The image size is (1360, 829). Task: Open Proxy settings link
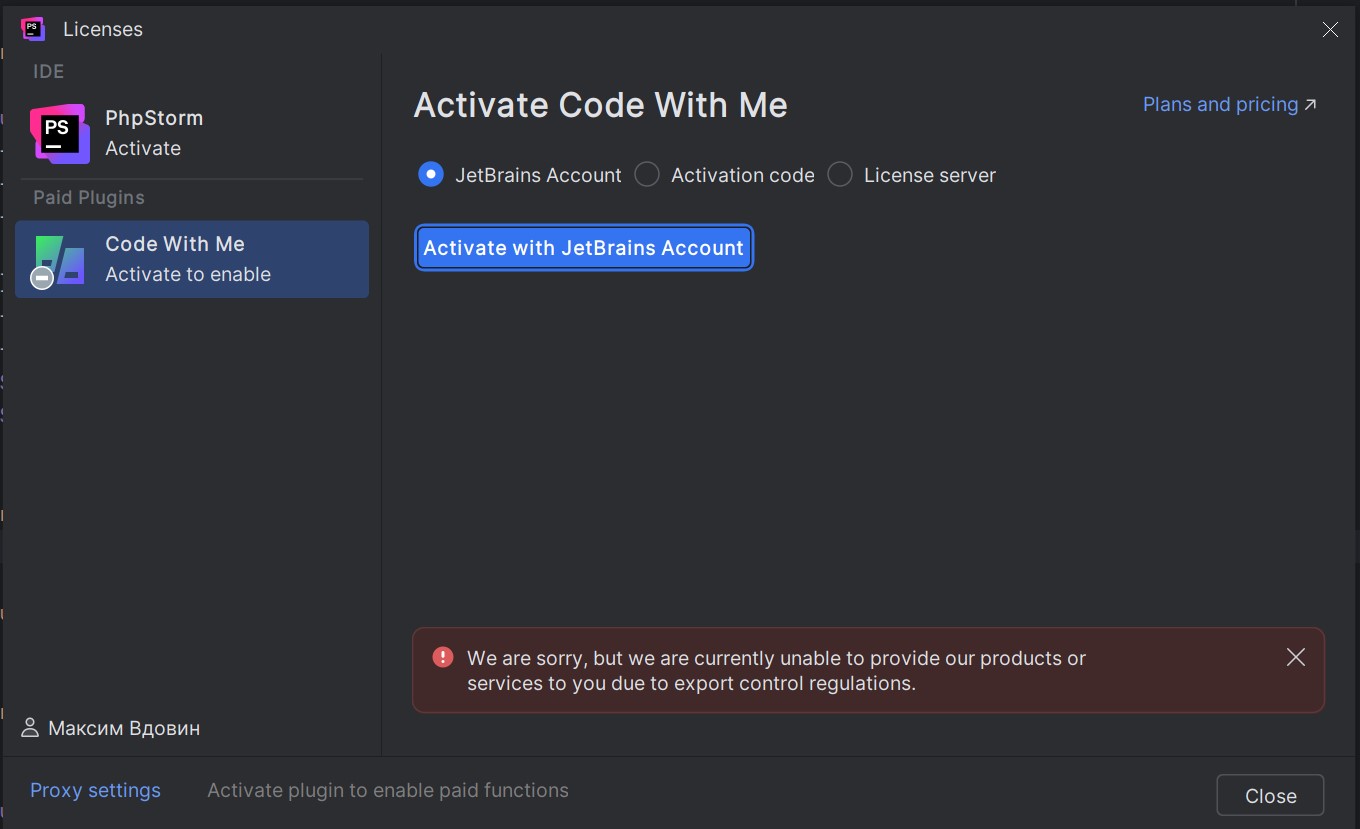95,790
